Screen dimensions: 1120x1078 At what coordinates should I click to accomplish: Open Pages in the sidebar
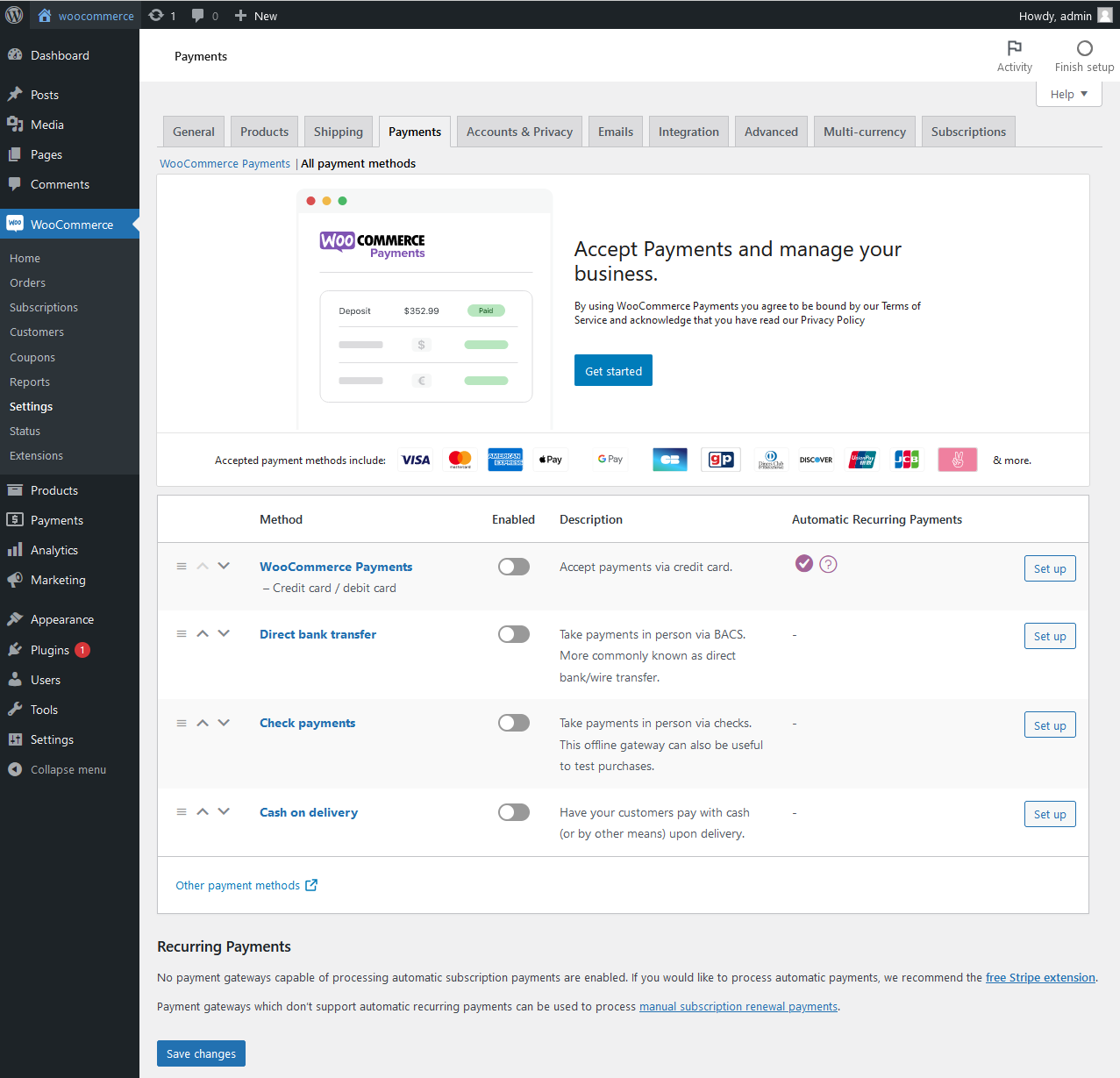click(x=69, y=154)
